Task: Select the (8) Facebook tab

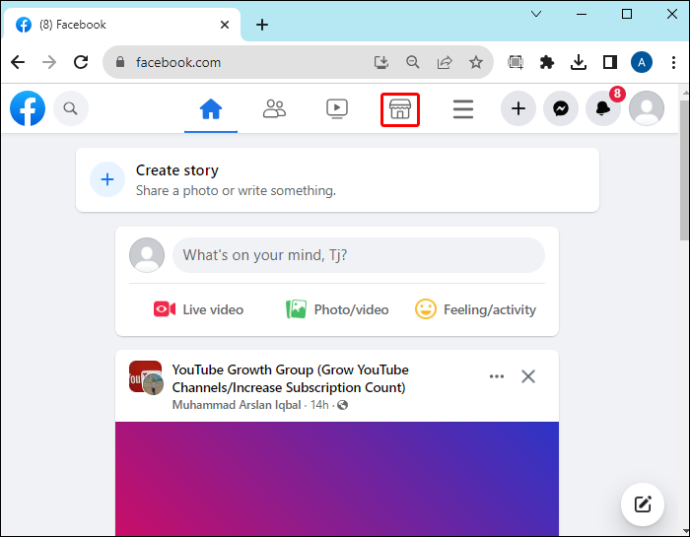Action: [x=122, y=25]
